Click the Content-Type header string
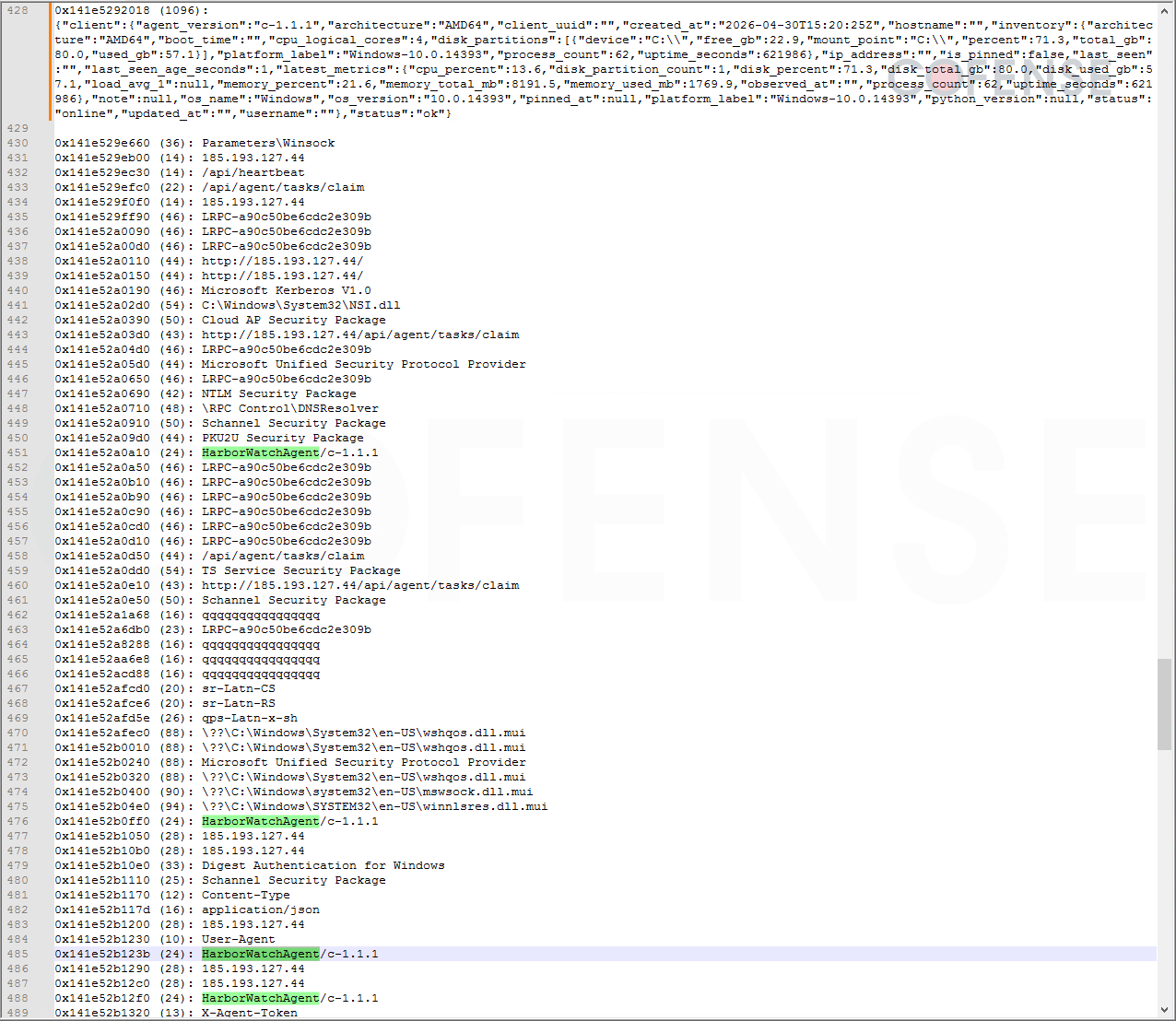 point(246,895)
